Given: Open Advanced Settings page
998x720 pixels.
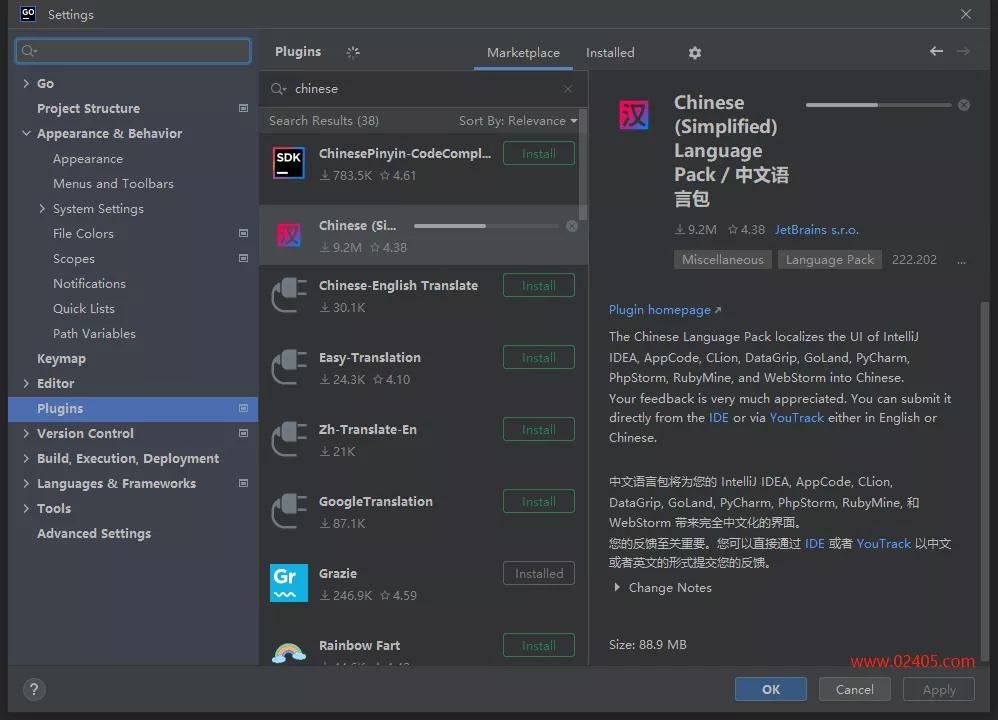Looking at the screenshot, I should pos(94,533).
